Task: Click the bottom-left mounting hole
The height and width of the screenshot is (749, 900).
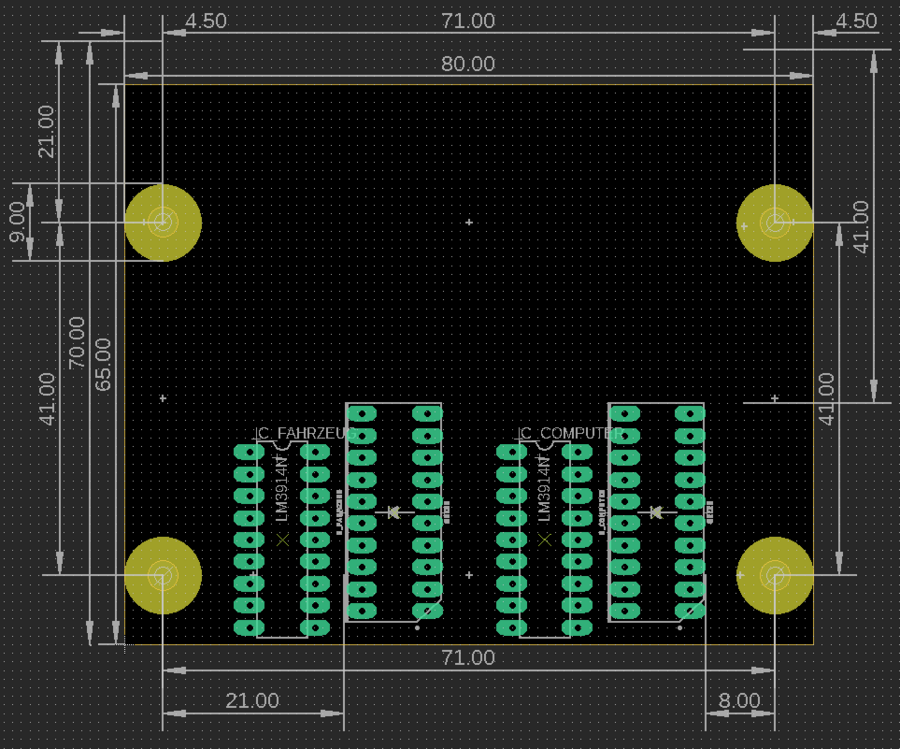Action: tap(163, 575)
